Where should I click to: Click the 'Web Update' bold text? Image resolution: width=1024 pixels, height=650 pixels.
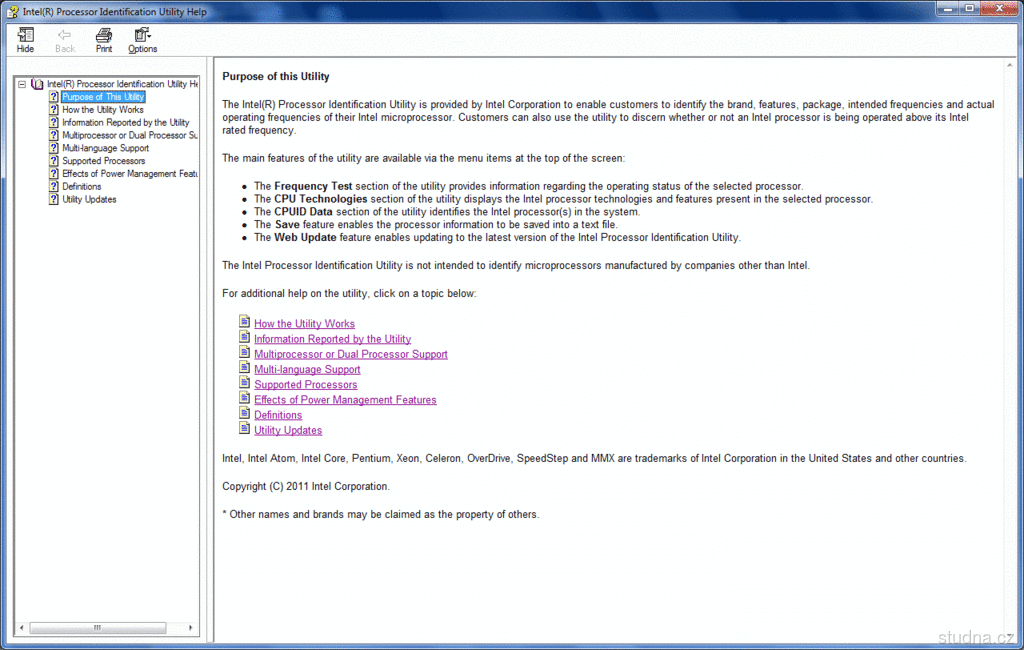[x=305, y=237]
